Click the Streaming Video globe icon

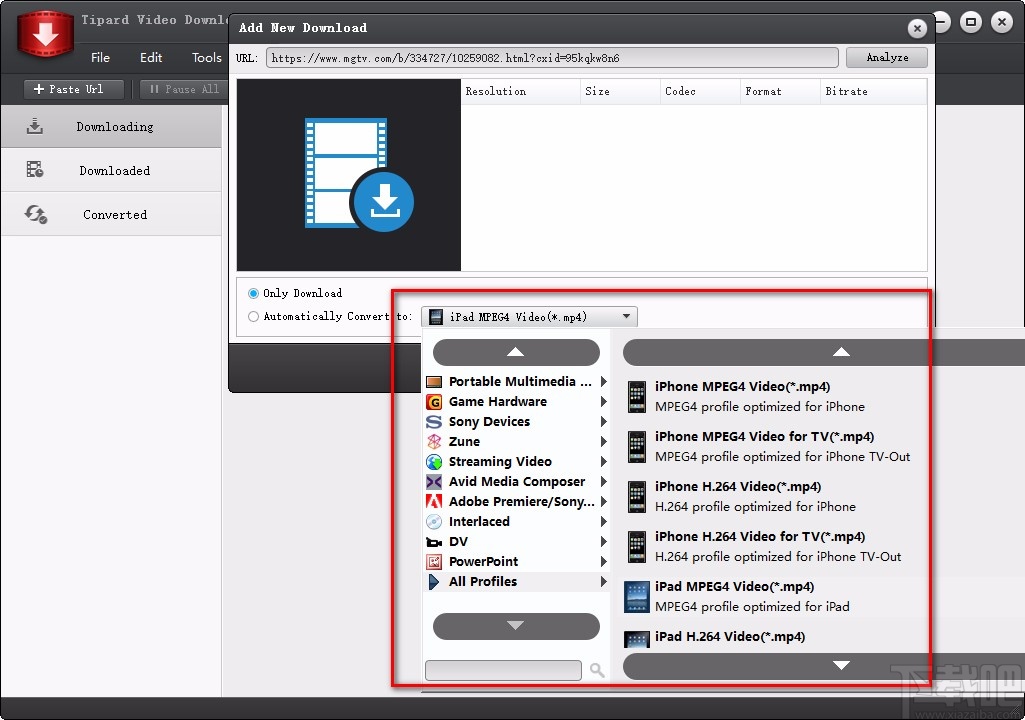[x=434, y=462]
